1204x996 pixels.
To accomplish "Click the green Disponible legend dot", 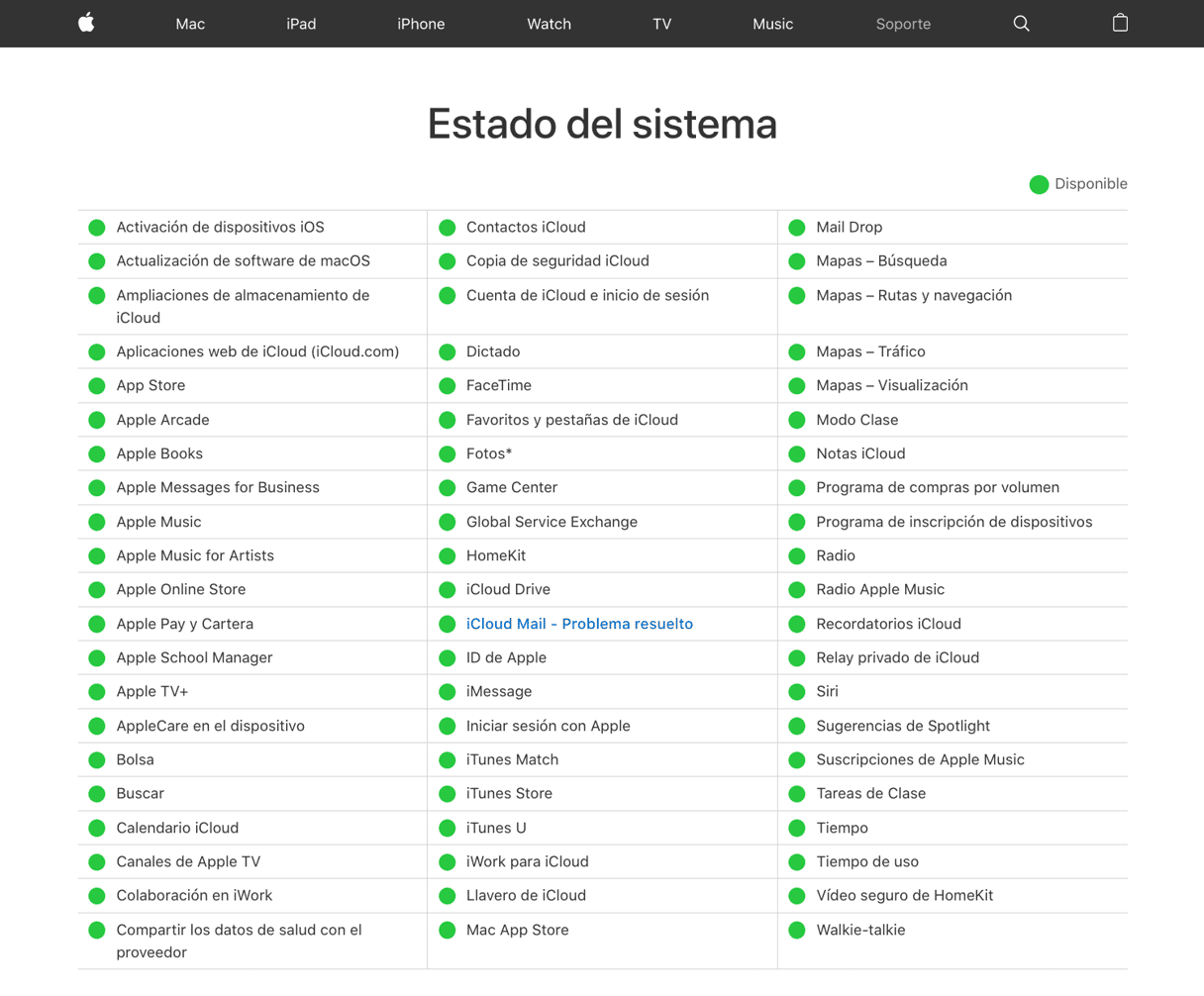I will point(1039,184).
